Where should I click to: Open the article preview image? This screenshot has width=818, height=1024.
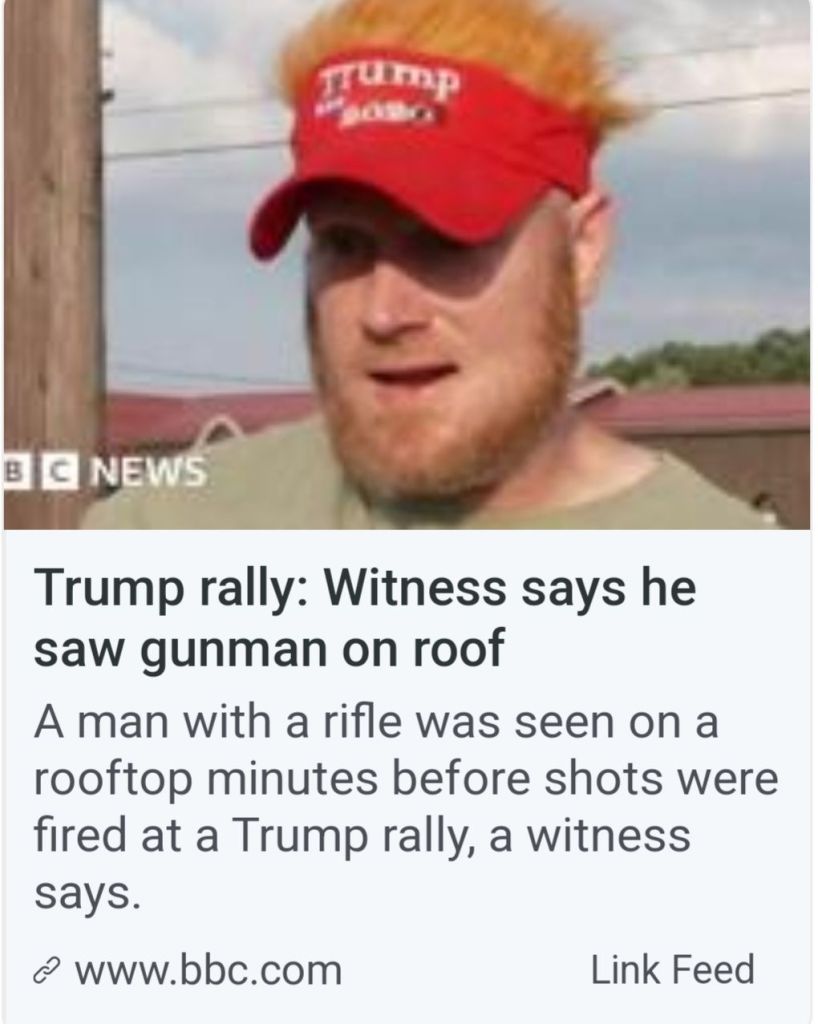tap(407, 264)
